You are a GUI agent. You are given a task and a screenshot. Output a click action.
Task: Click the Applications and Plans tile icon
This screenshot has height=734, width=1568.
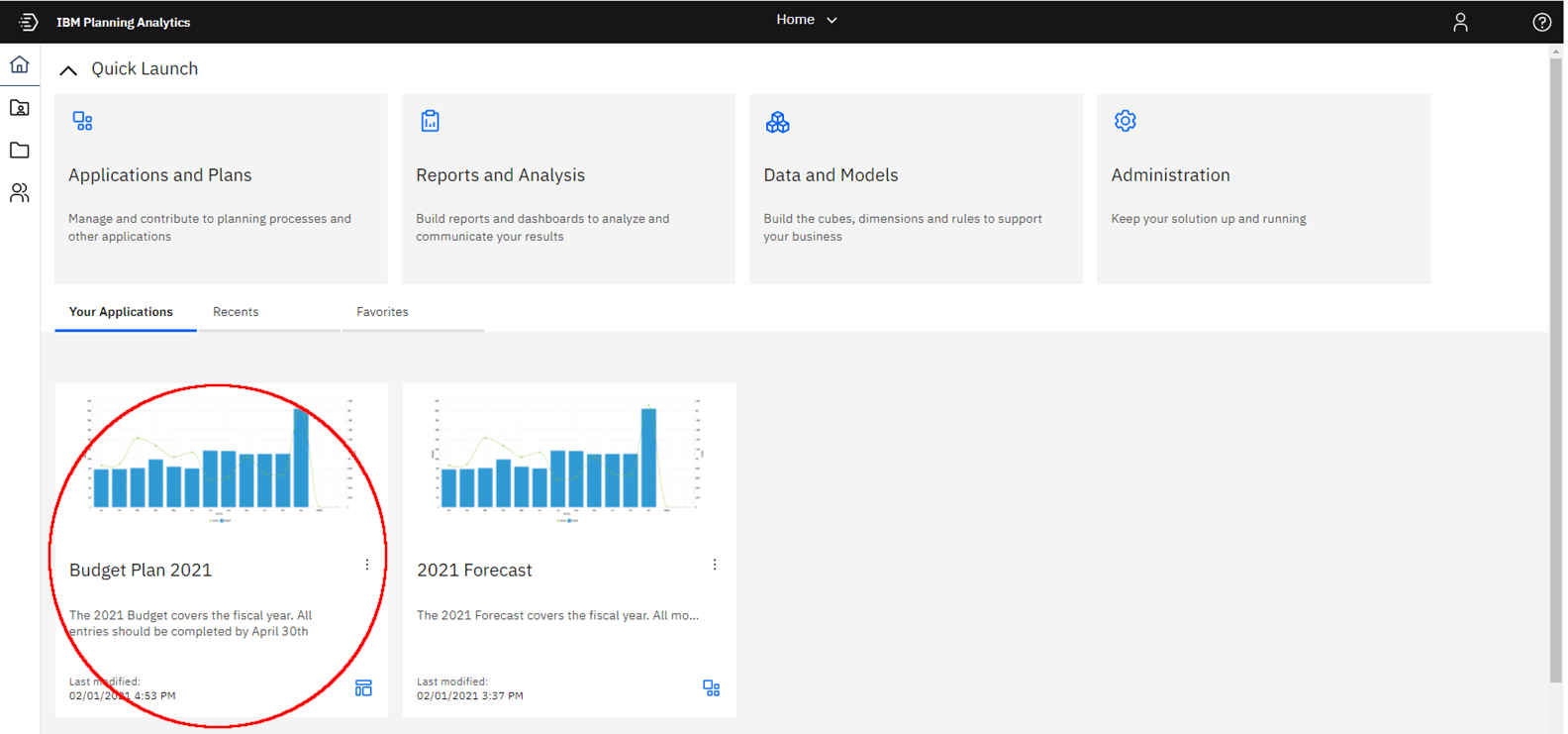point(83,121)
